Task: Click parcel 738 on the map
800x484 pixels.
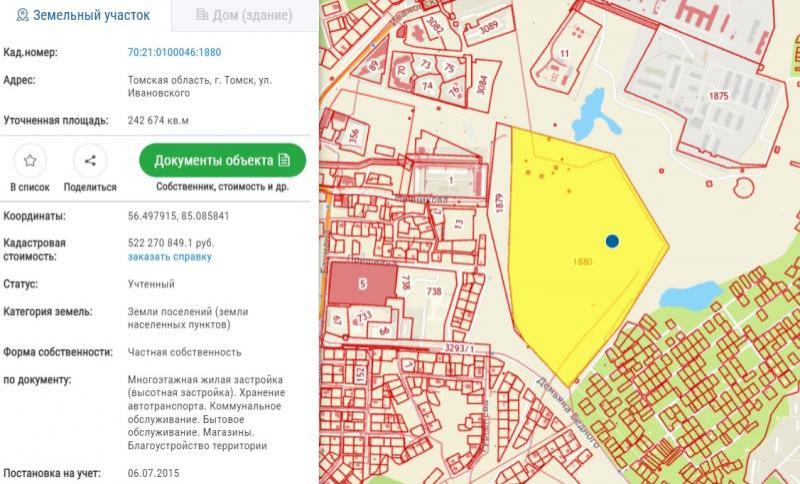Action: pyautogui.click(x=434, y=291)
